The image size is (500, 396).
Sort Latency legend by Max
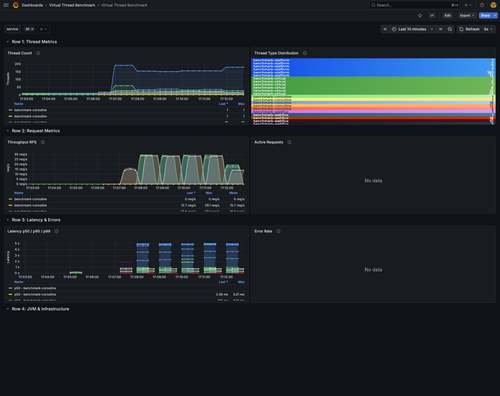[241, 282]
